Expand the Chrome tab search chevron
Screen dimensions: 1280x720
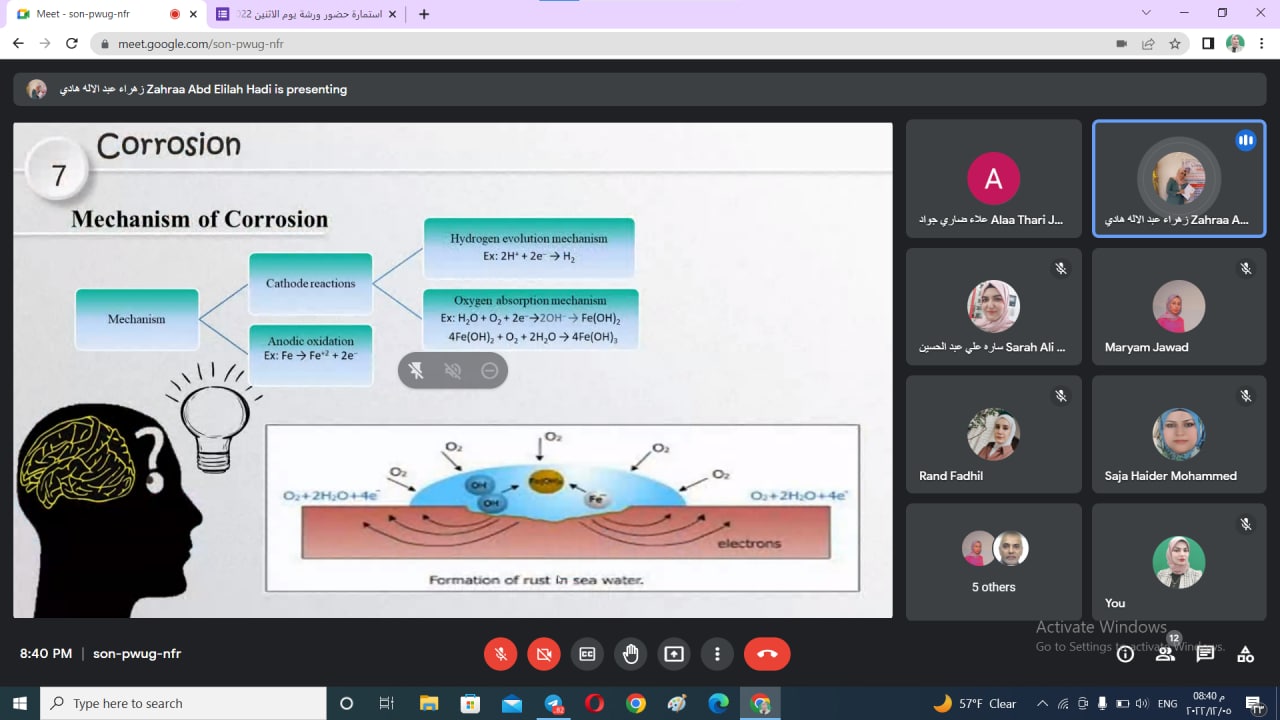click(x=1146, y=13)
